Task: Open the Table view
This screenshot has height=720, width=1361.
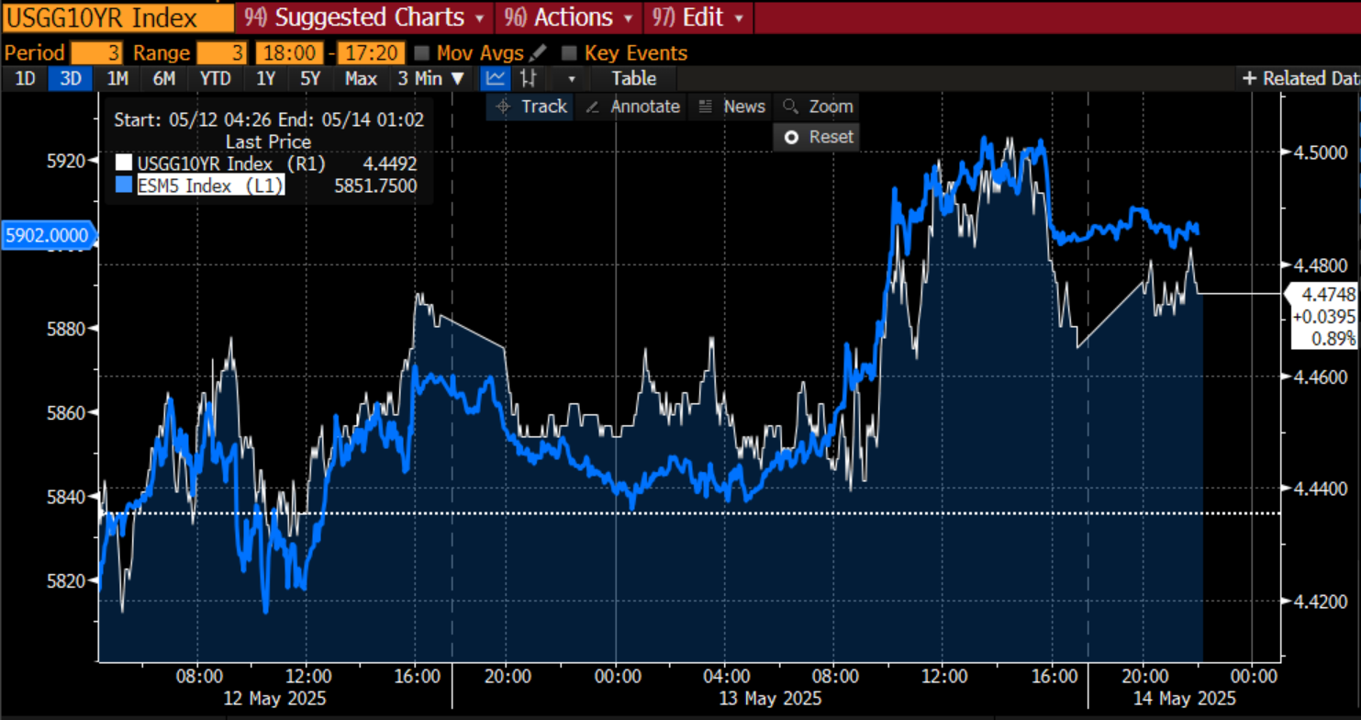Action: [634, 78]
